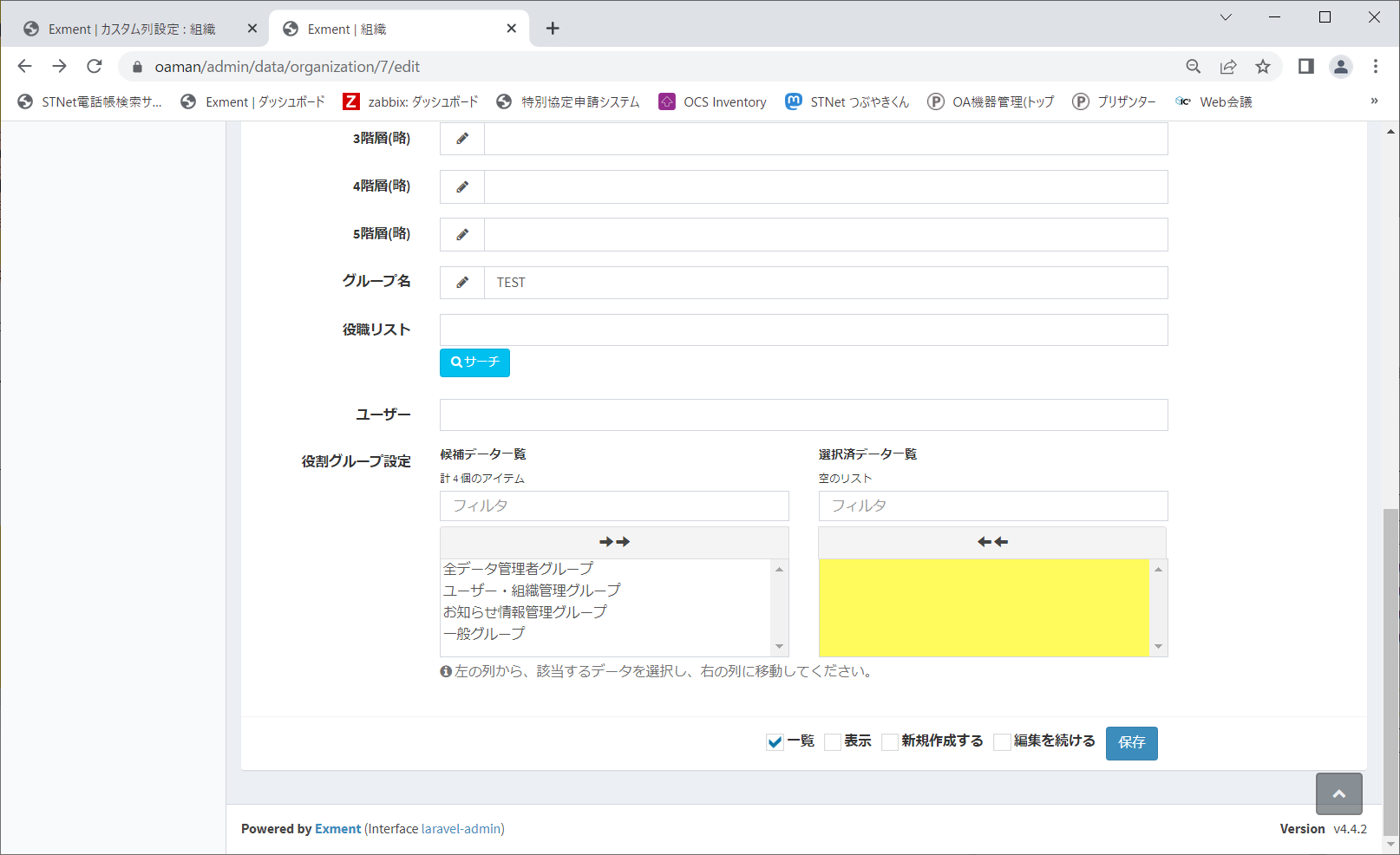Remove all selected with double left arrows
This screenshot has width=1400, height=855.
click(x=992, y=542)
